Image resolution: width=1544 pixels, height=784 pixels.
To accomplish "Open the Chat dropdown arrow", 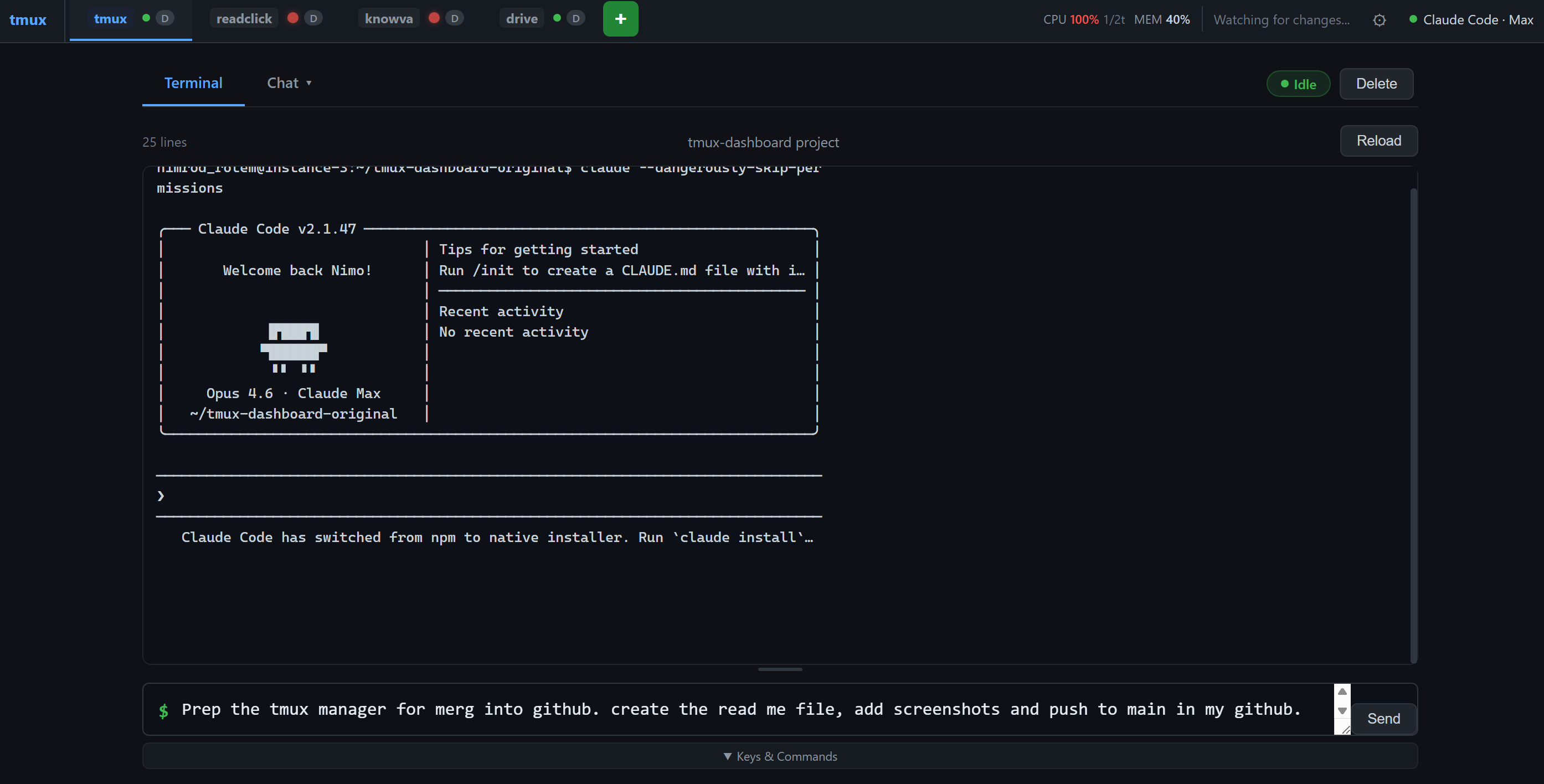I will click(x=308, y=83).
